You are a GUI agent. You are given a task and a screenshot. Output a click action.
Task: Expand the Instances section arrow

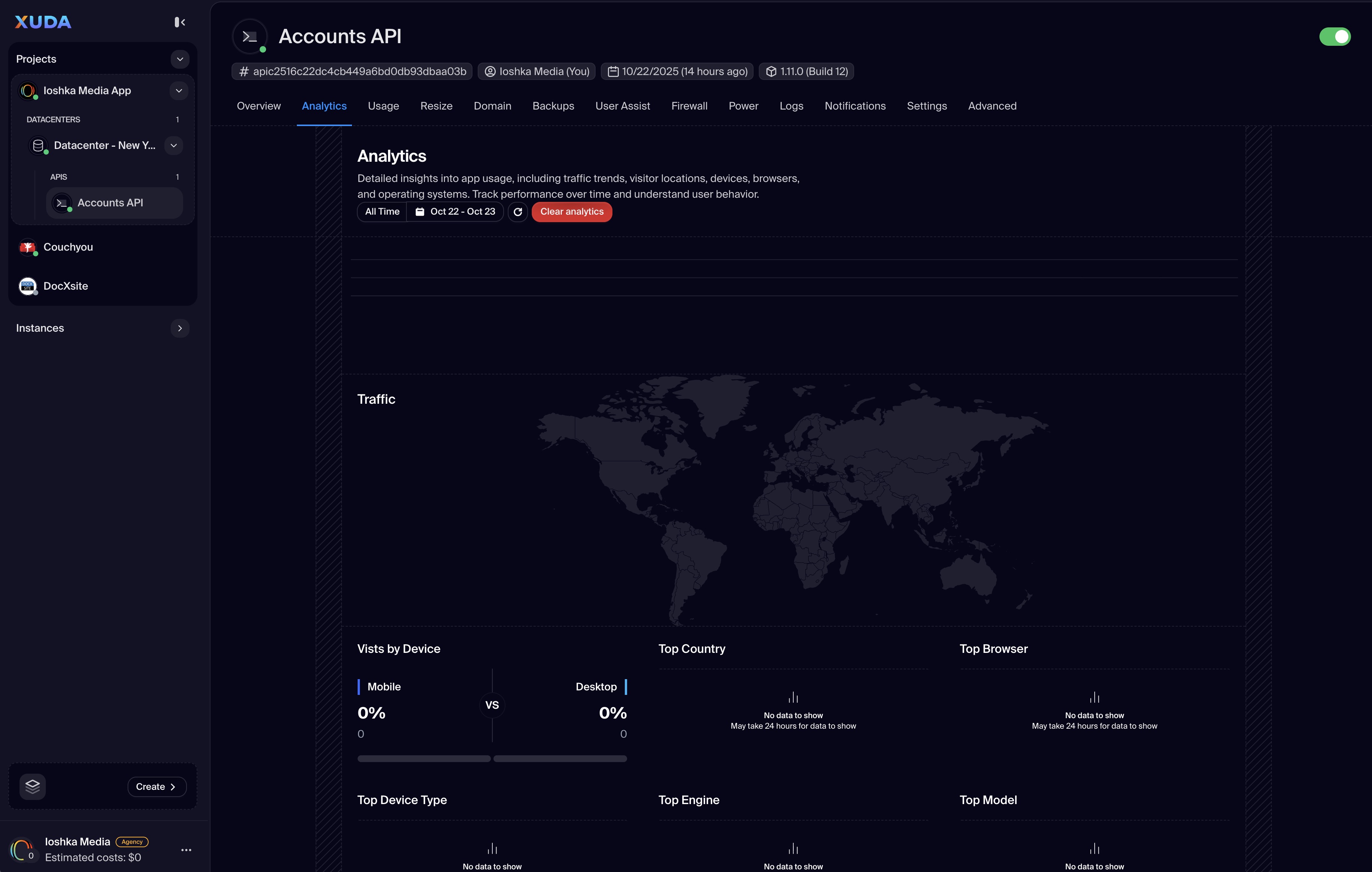pos(180,328)
